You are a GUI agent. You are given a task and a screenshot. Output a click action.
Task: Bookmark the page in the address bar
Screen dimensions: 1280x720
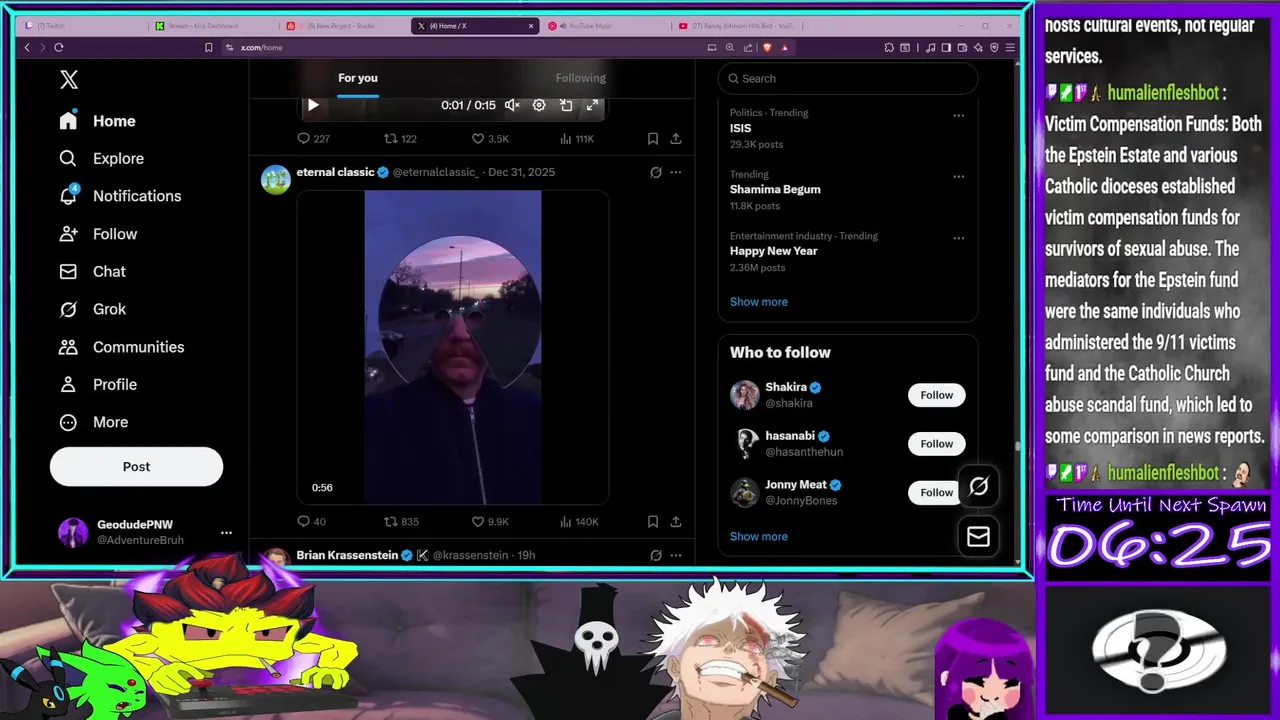point(208,47)
